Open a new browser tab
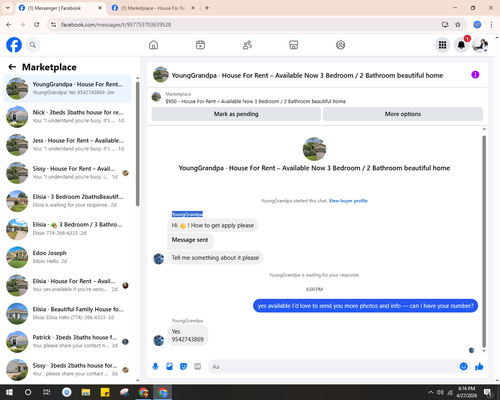 pyautogui.click(x=207, y=8)
